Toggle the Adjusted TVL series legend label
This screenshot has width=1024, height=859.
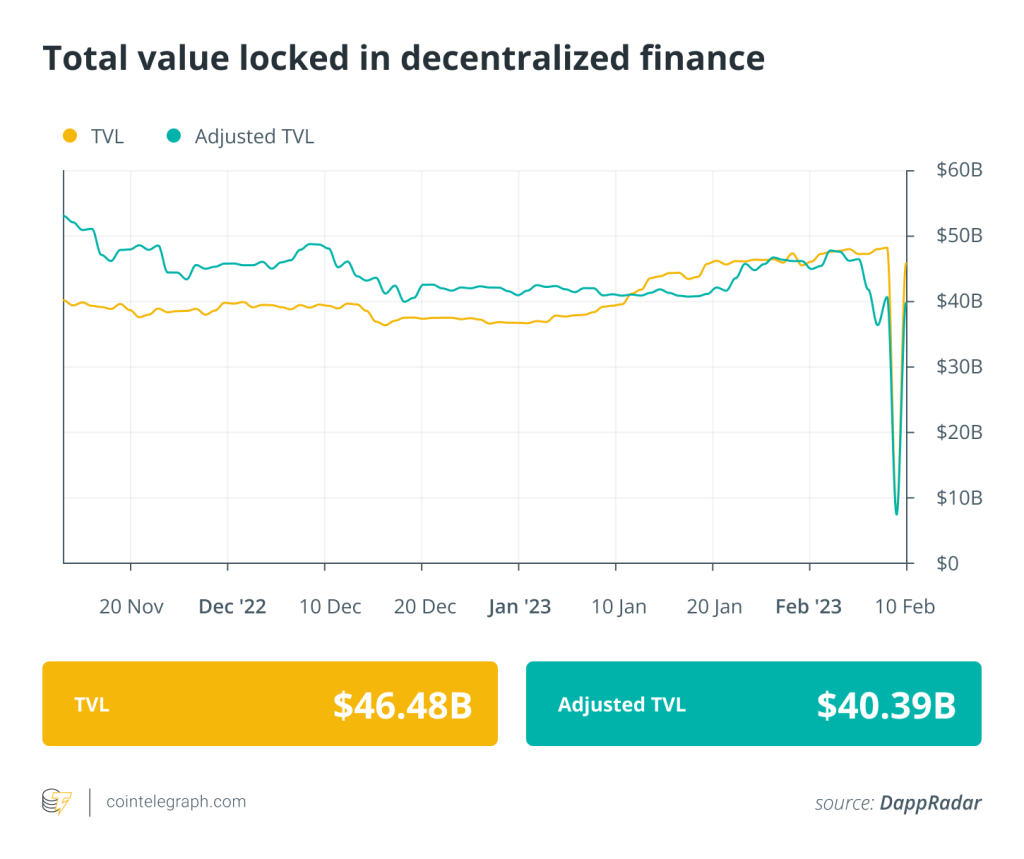coord(254,136)
